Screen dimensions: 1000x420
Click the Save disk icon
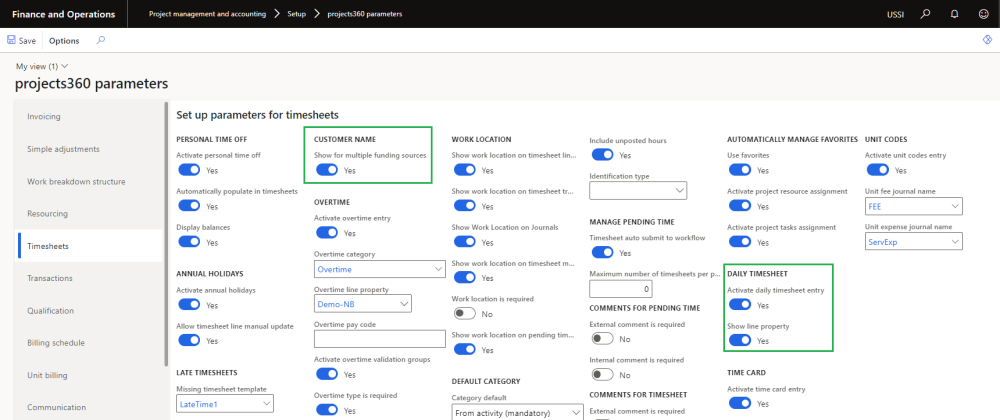(11, 41)
